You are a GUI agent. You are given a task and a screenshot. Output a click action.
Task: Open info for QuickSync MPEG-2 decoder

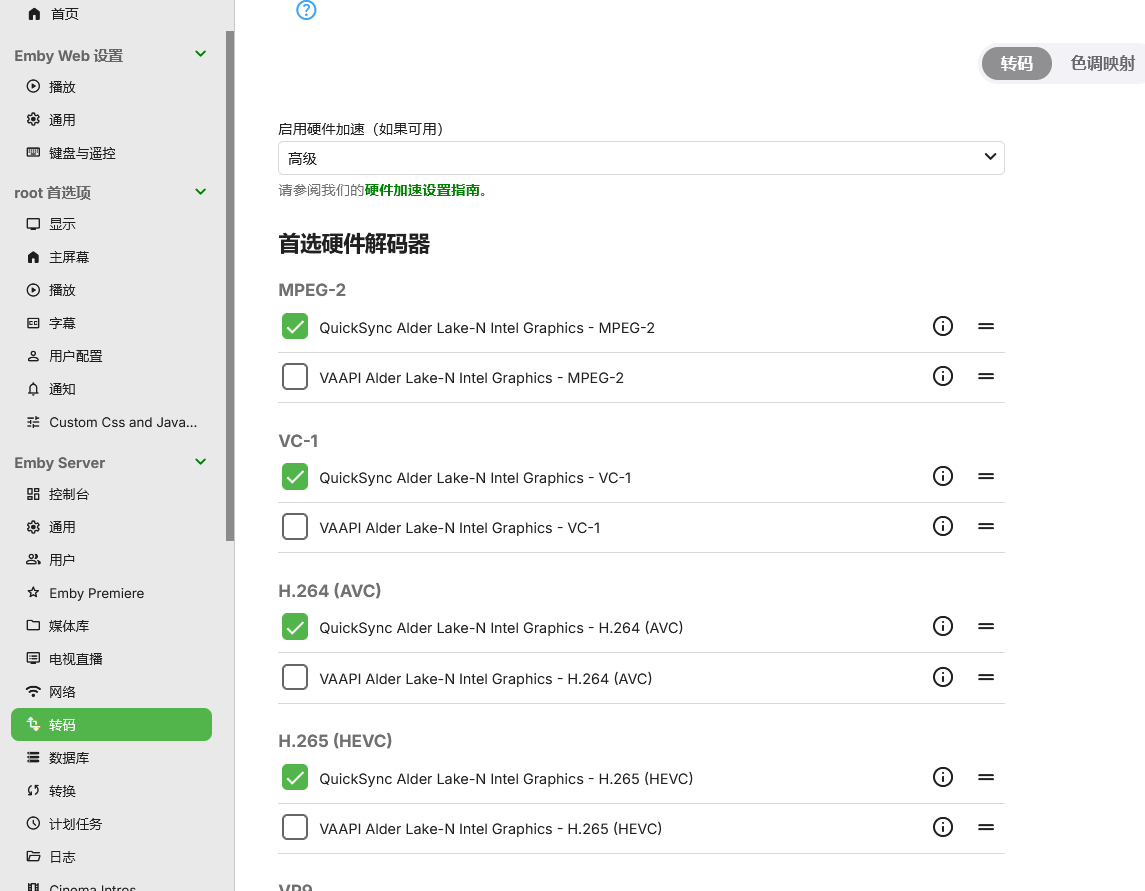[x=942, y=326]
